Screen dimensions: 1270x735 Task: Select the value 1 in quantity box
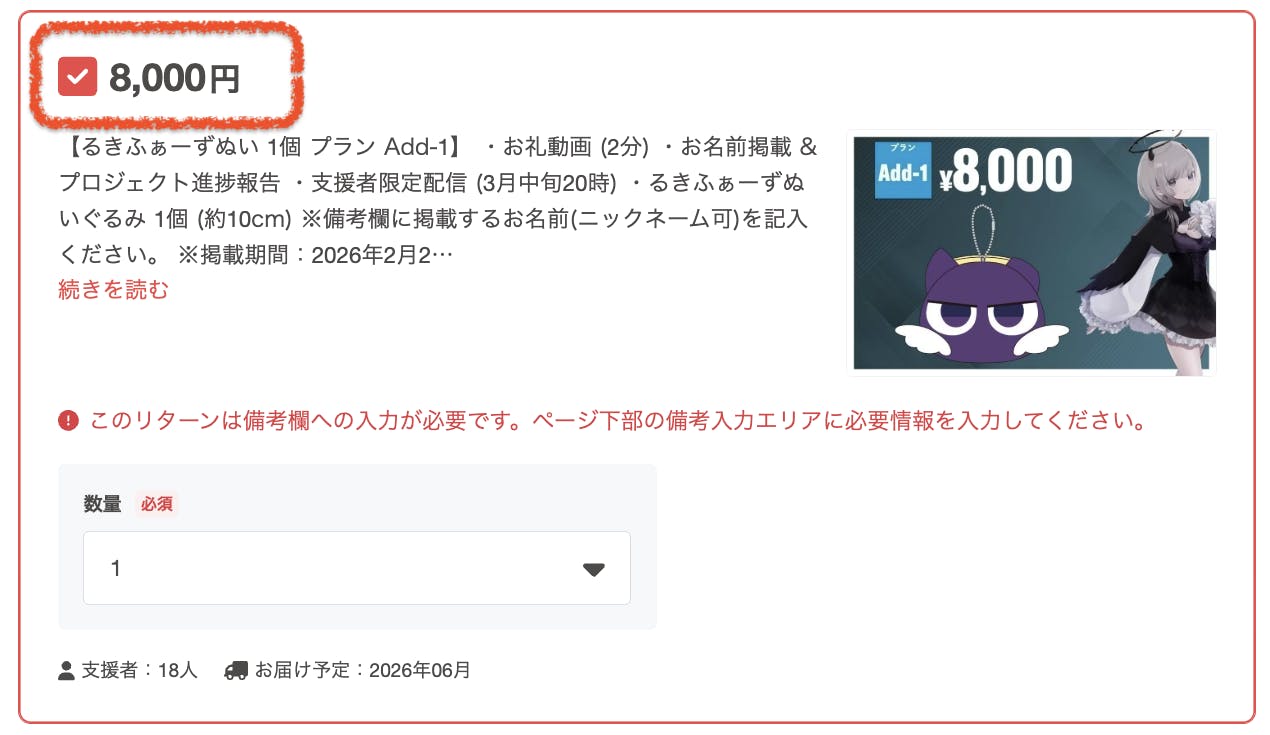coord(116,569)
